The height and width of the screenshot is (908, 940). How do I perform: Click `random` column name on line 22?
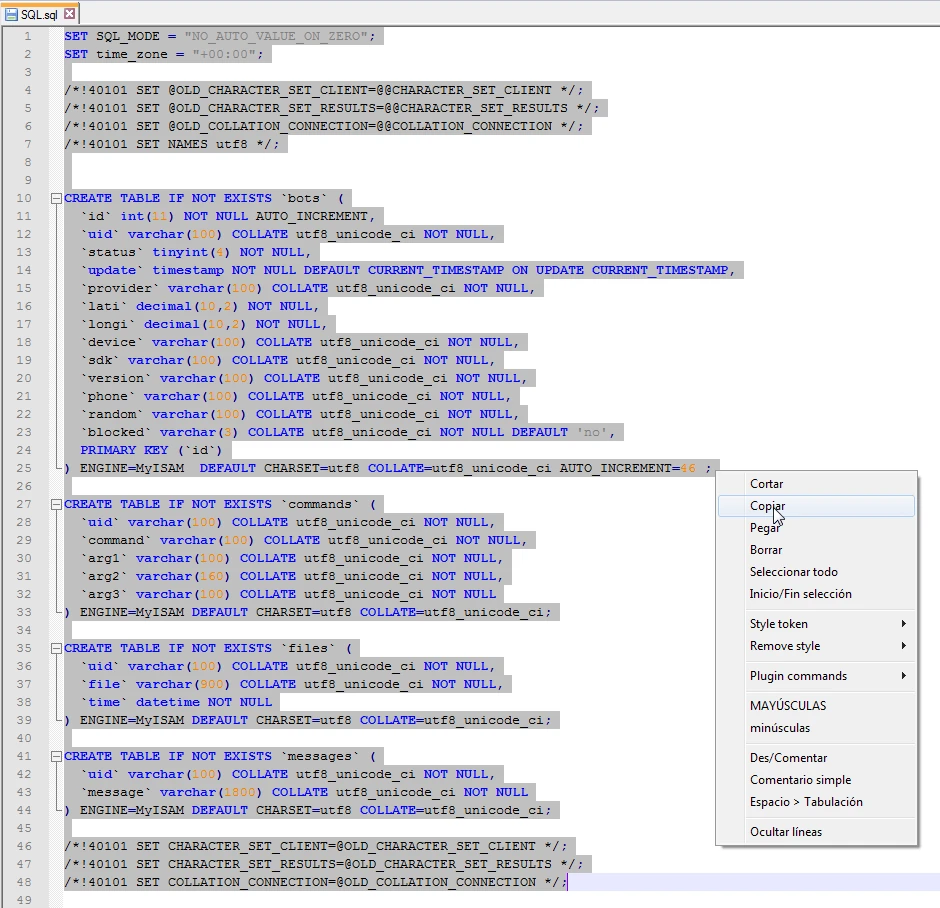pos(112,414)
